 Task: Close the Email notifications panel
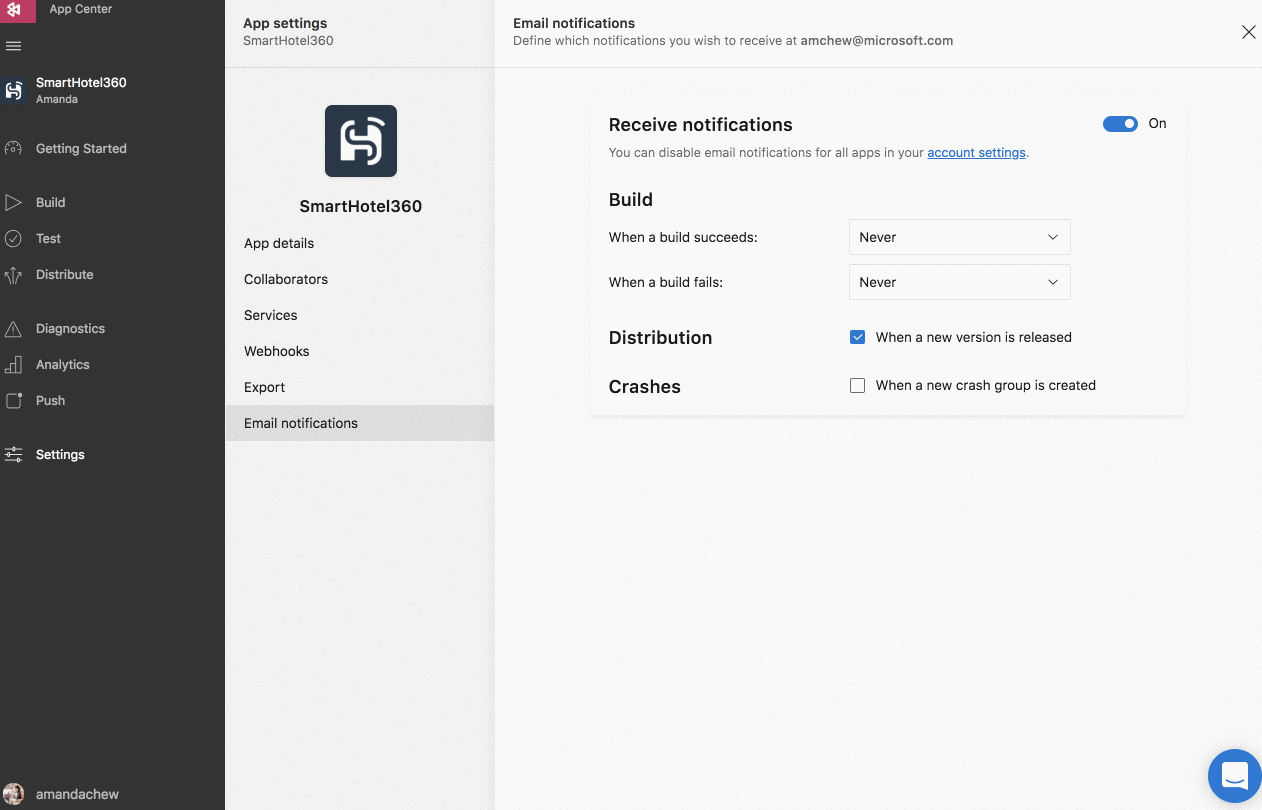click(1248, 32)
